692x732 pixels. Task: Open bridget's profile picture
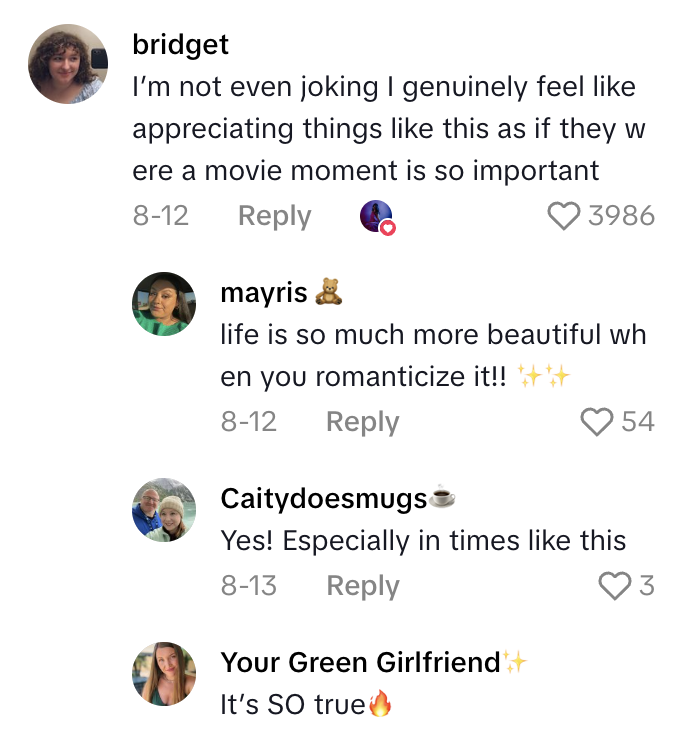[68, 64]
